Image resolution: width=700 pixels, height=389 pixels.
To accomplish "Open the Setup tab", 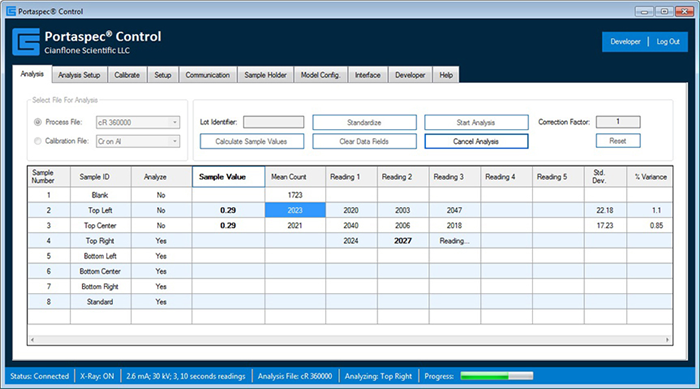I will [x=162, y=75].
